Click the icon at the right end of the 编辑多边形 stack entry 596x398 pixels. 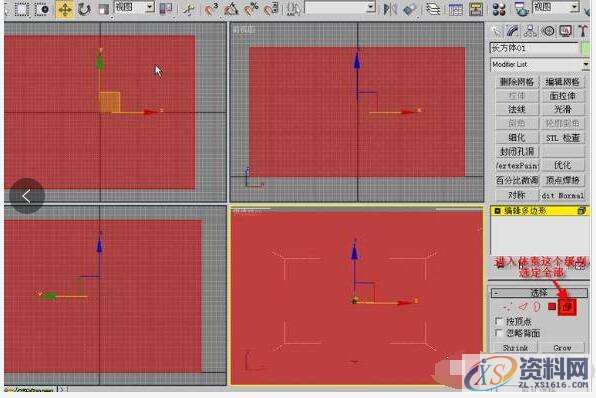tap(581, 211)
